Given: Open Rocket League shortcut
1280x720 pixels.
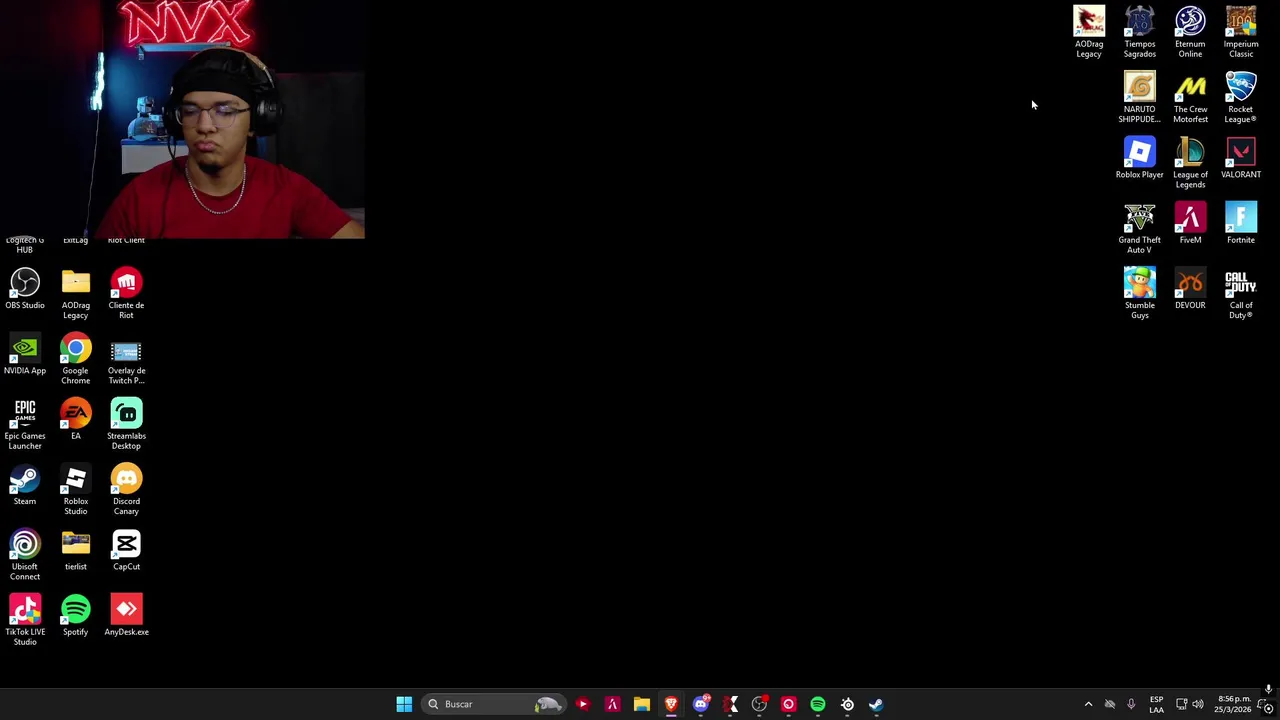Looking at the screenshot, I should 1240,97.
